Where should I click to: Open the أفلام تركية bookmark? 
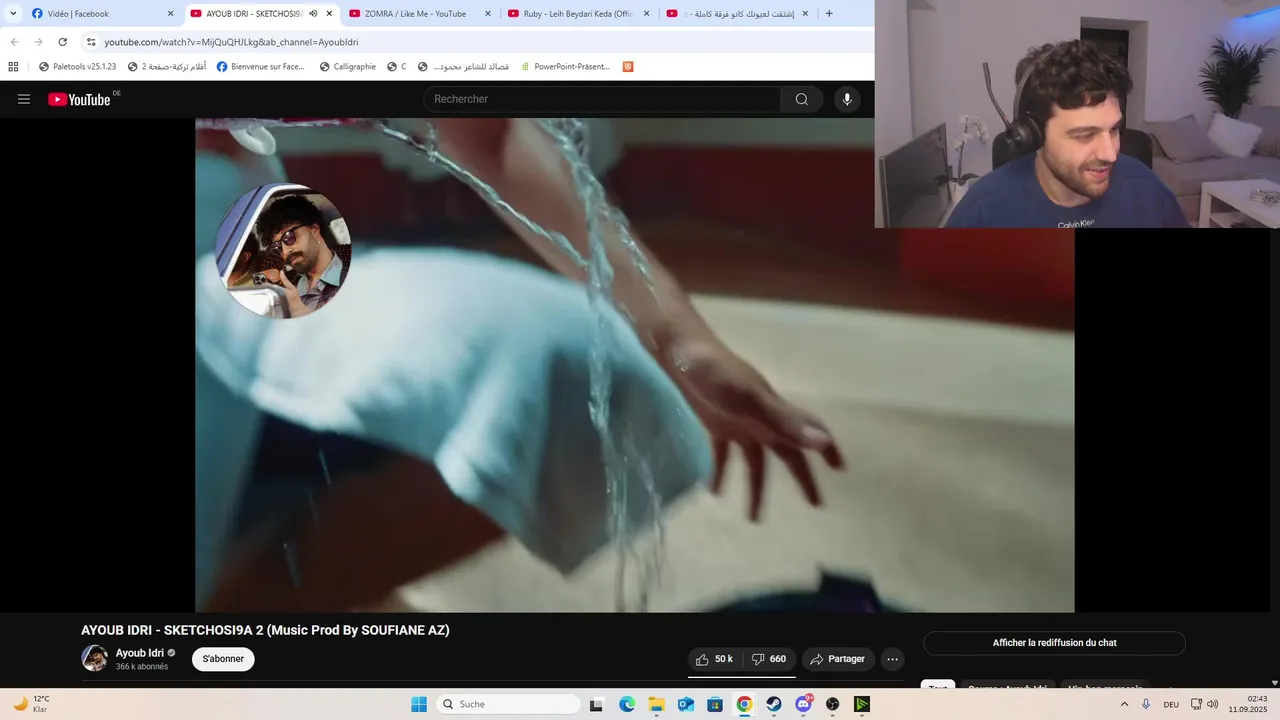click(x=167, y=67)
